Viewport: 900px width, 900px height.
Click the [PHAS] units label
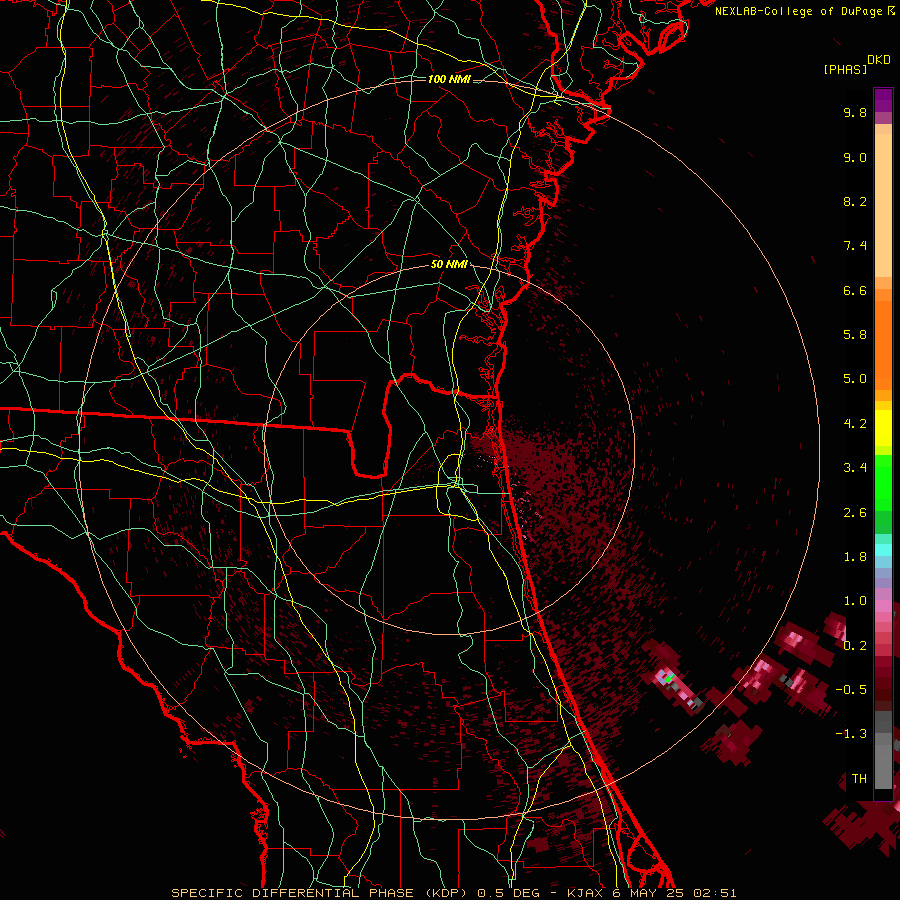(845, 69)
